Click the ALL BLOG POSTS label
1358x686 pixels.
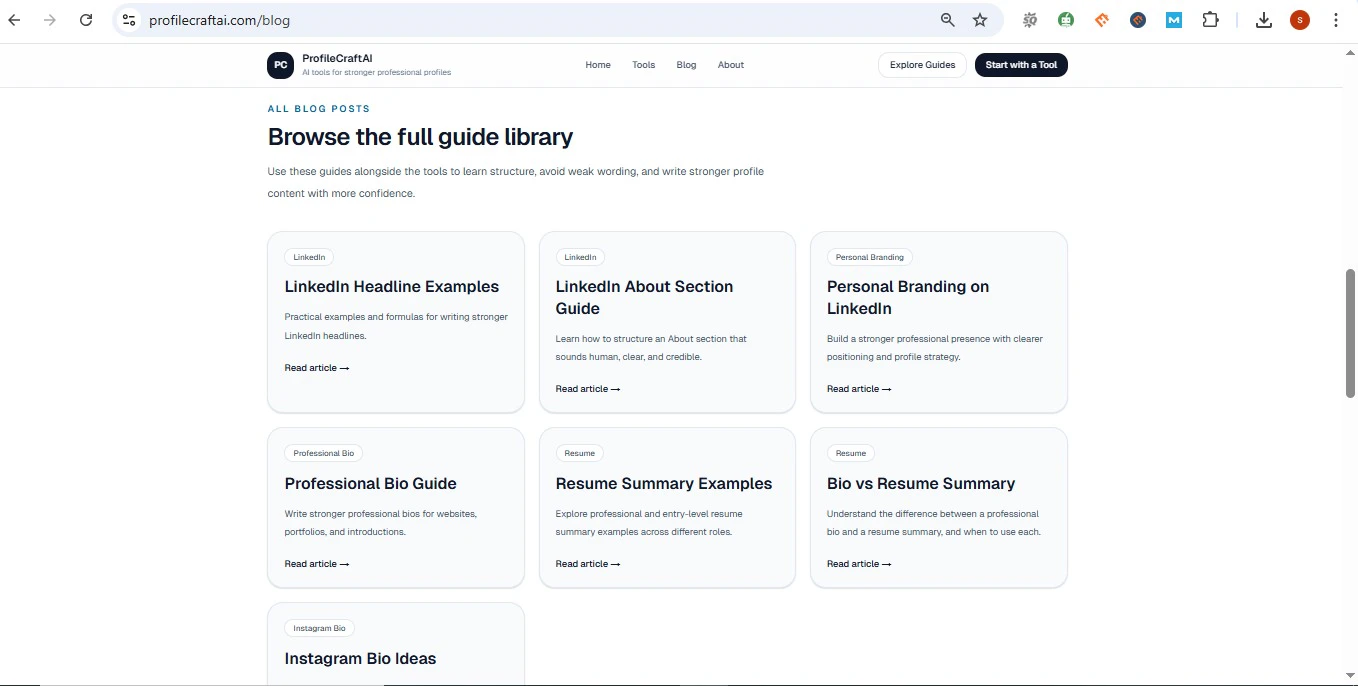[319, 109]
